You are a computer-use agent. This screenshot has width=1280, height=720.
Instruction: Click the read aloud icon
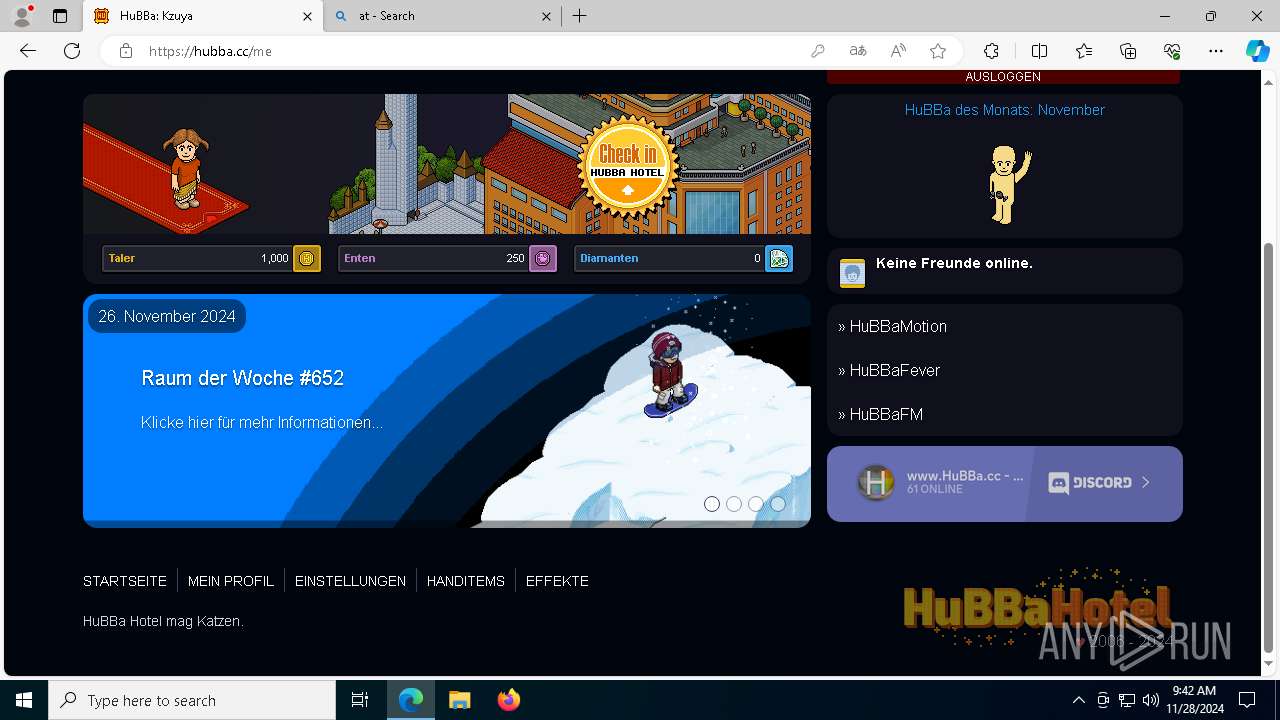pos(898,51)
